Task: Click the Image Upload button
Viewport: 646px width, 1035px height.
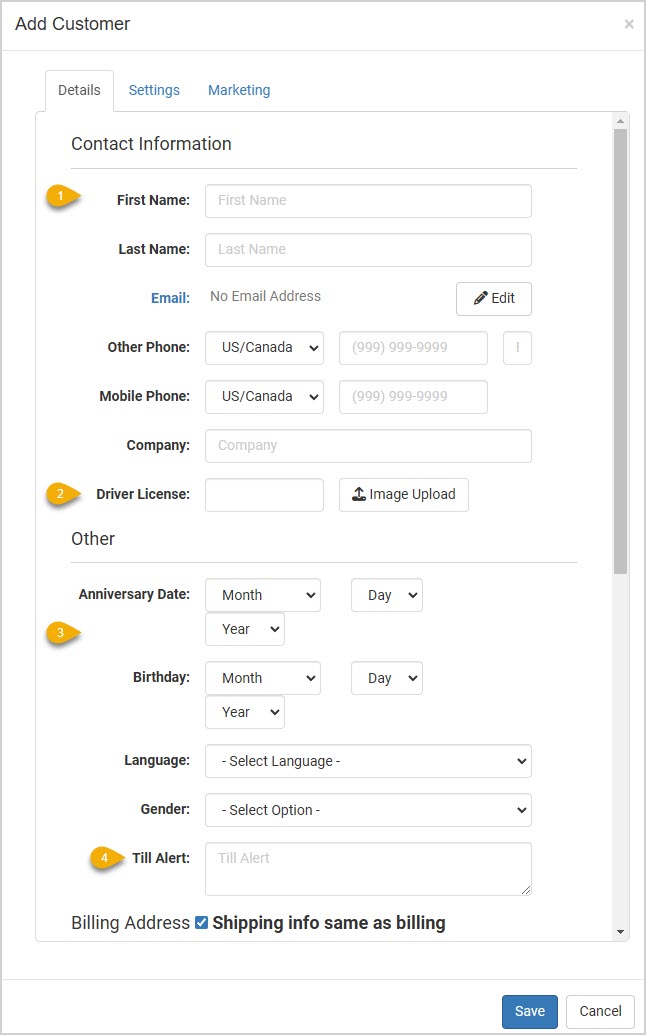Action: point(404,494)
